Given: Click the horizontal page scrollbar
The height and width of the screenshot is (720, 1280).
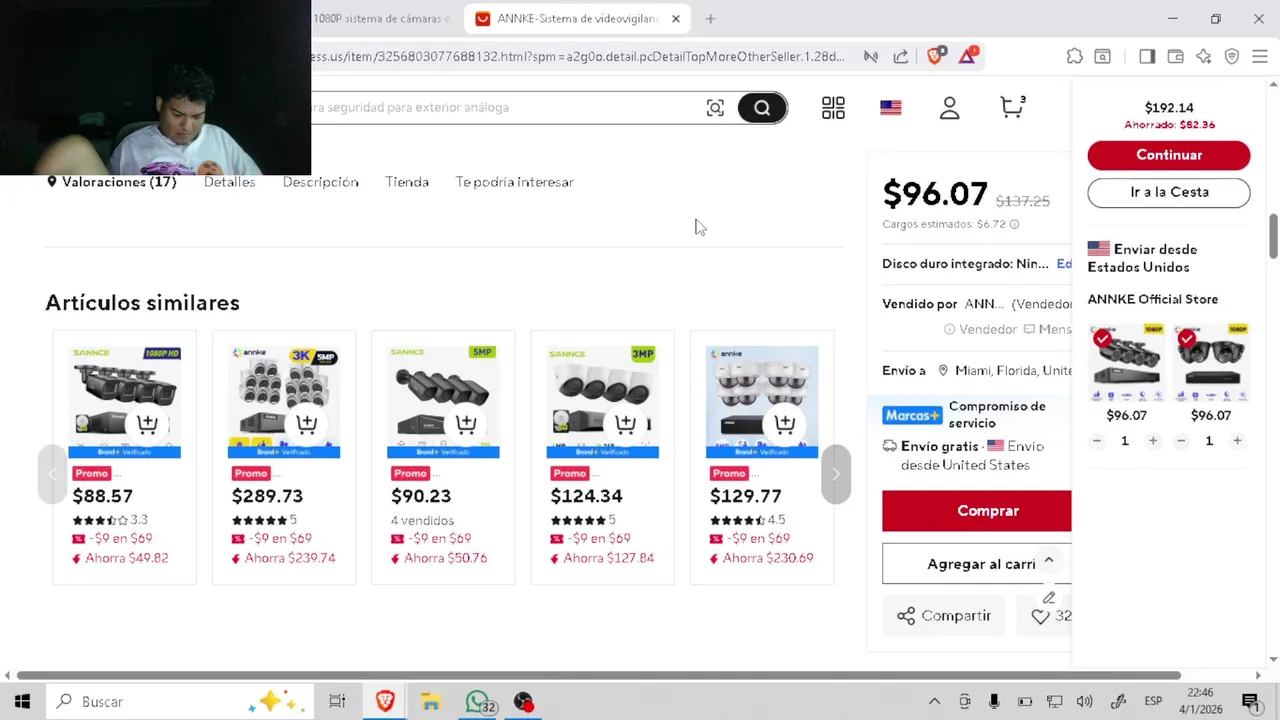Looking at the screenshot, I should click(598, 675).
